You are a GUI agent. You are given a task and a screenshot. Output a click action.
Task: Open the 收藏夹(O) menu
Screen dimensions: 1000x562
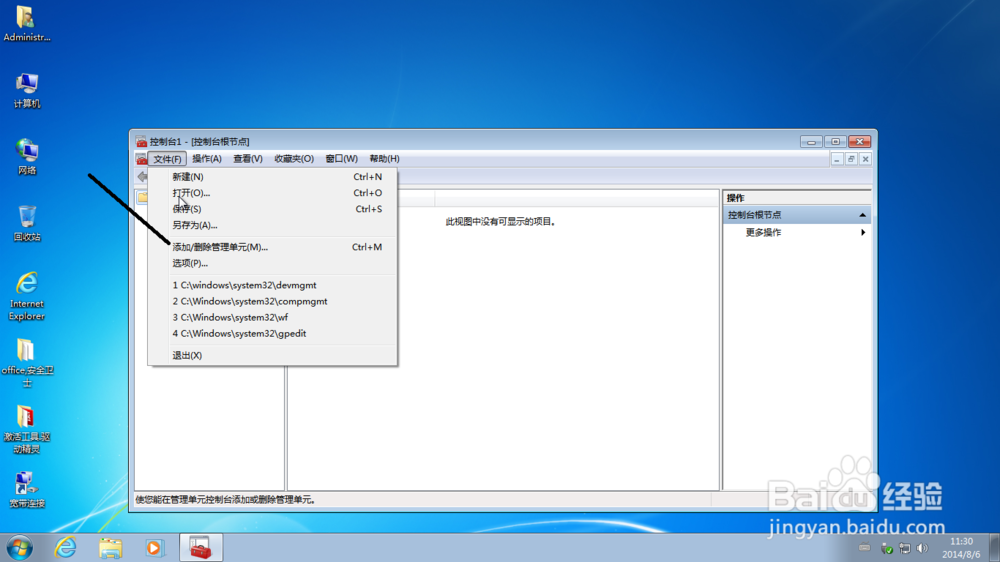pyautogui.click(x=294, y=159)
